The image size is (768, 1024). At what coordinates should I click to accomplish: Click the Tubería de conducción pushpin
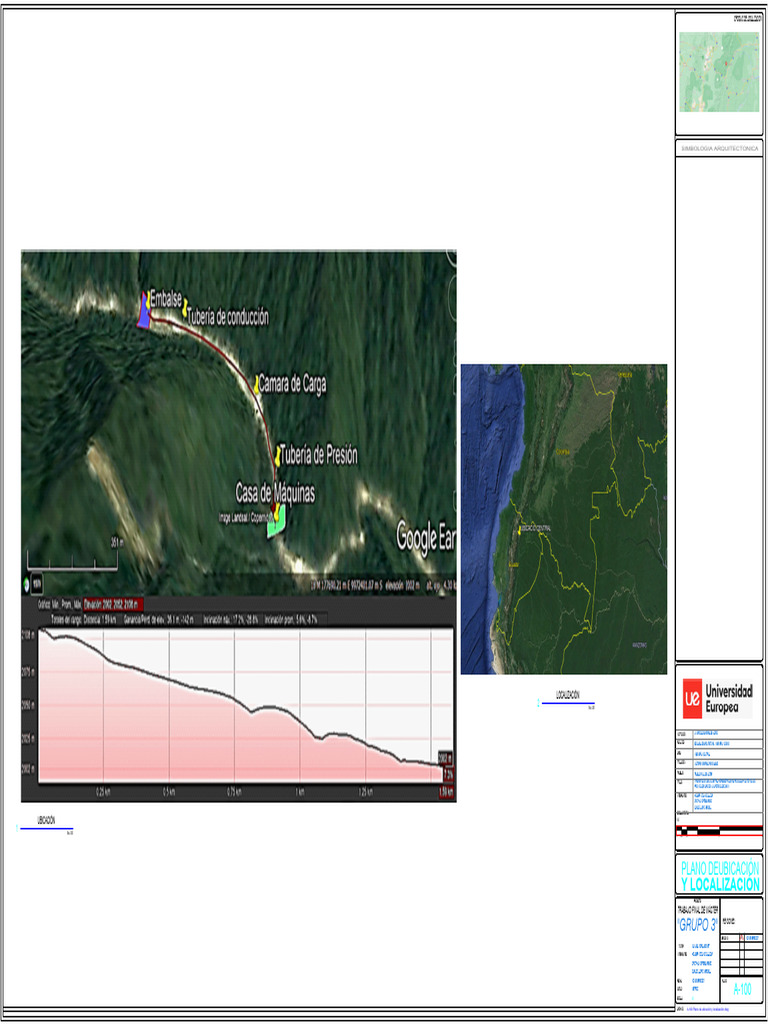[x=185, y=315]
